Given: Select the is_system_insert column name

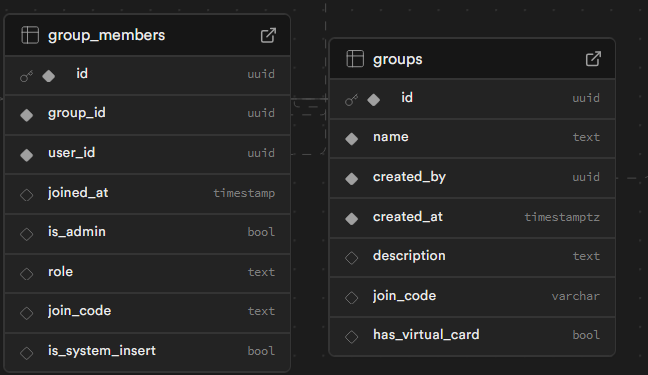Looking at the screenshot, I should (x=102, y=351).
